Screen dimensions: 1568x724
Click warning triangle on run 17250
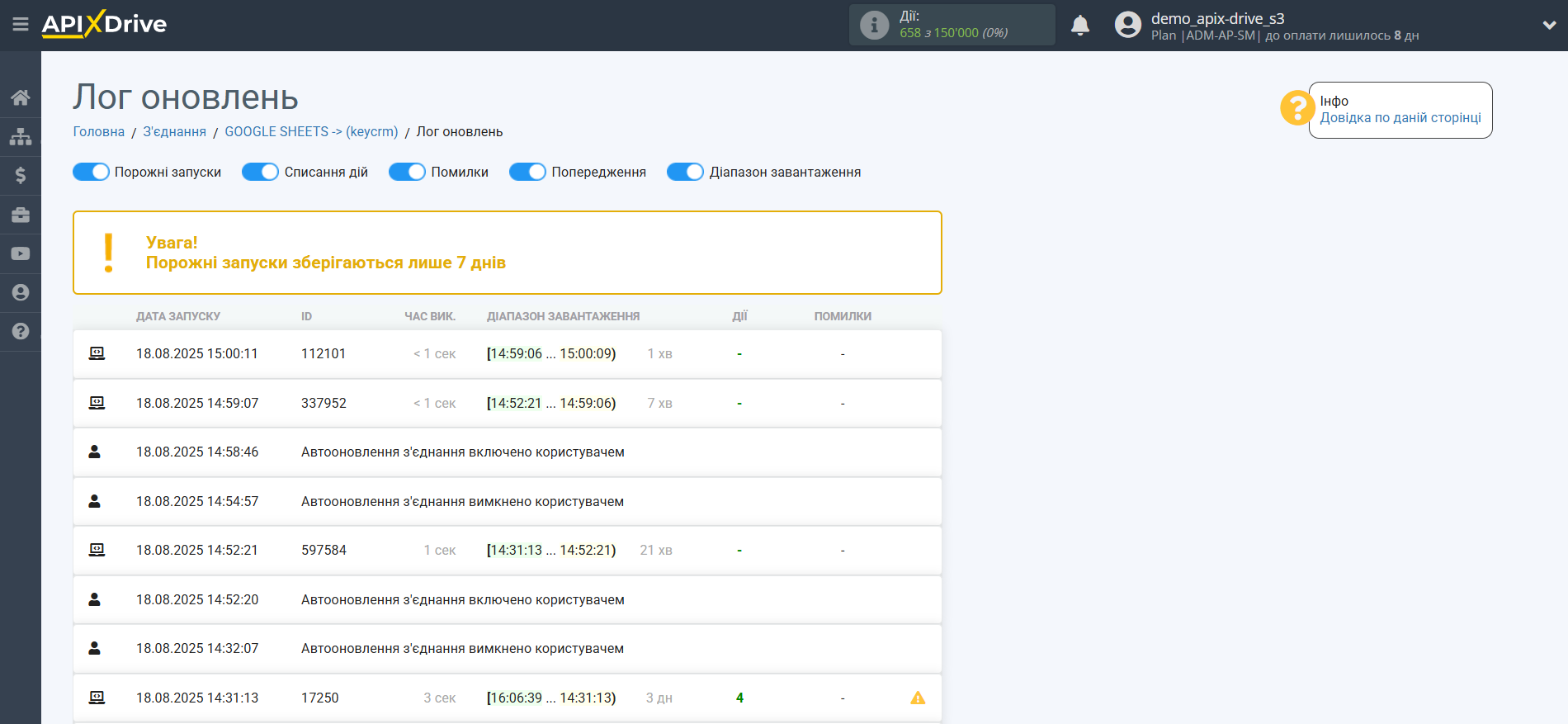click(918, 698)
